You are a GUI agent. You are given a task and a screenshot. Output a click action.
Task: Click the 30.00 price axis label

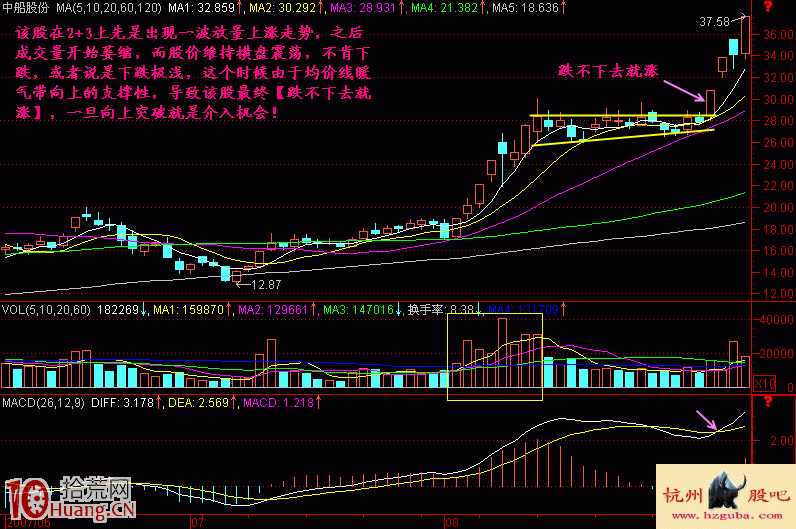tap(779, 100)
